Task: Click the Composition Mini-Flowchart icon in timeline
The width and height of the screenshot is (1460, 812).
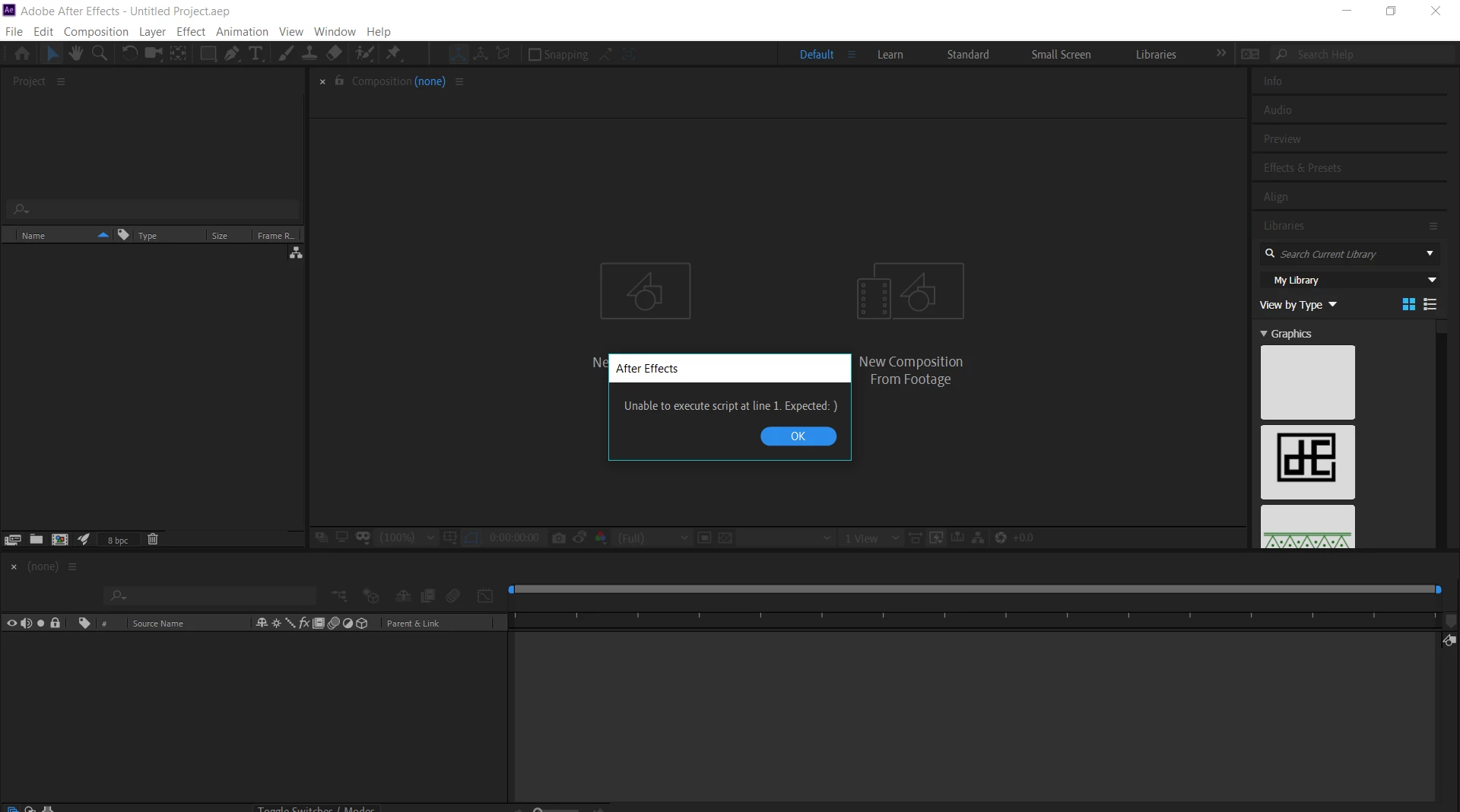Action: point(339,595)
